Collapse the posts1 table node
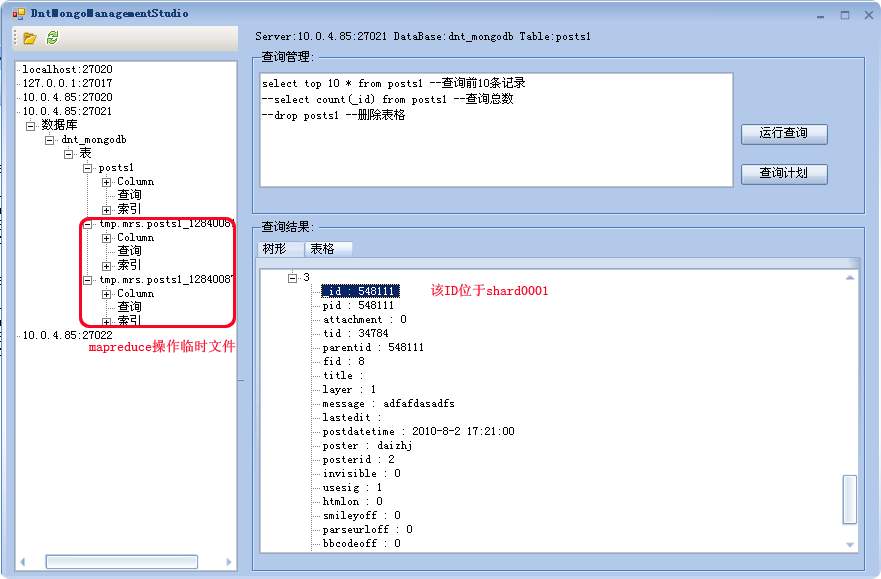The height and width of the screenshot is (579, 881). pos(87,168)
